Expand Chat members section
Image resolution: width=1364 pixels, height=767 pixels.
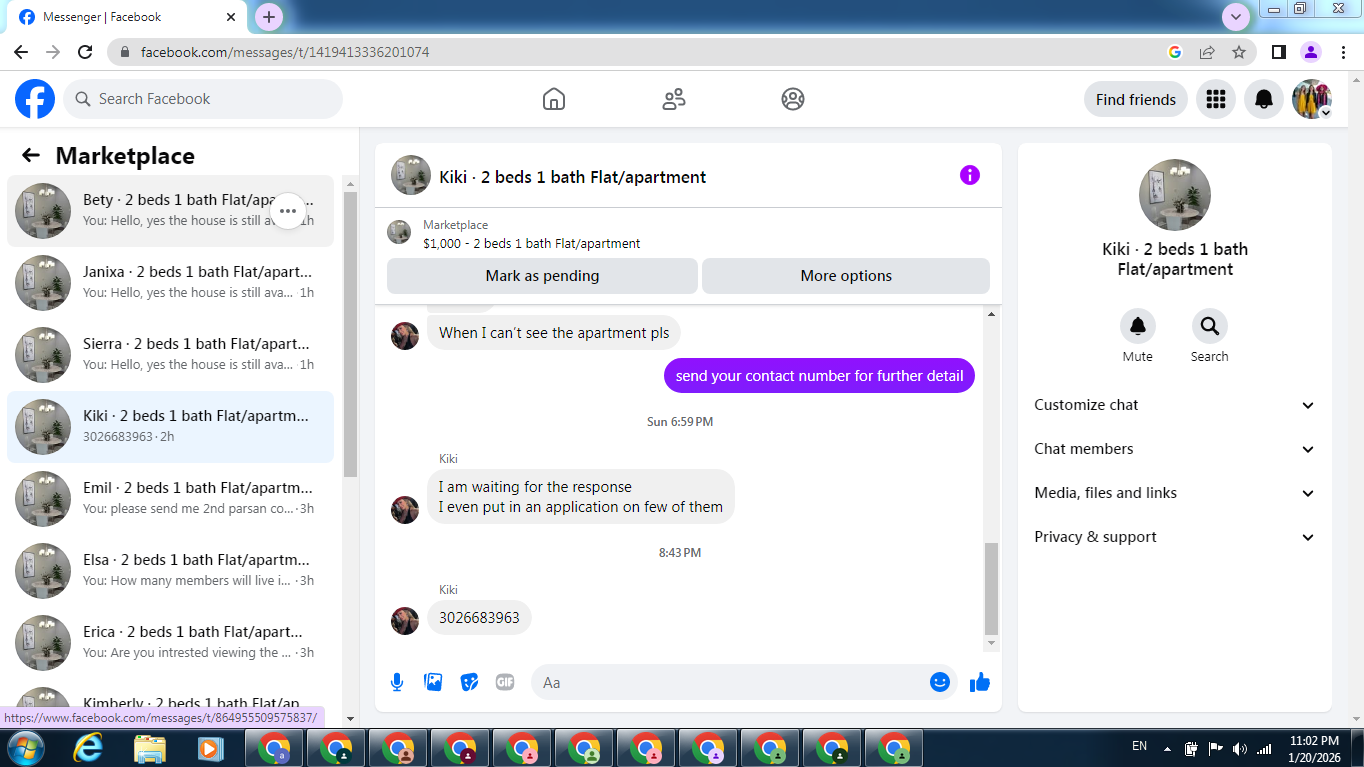pos(1175,449)
